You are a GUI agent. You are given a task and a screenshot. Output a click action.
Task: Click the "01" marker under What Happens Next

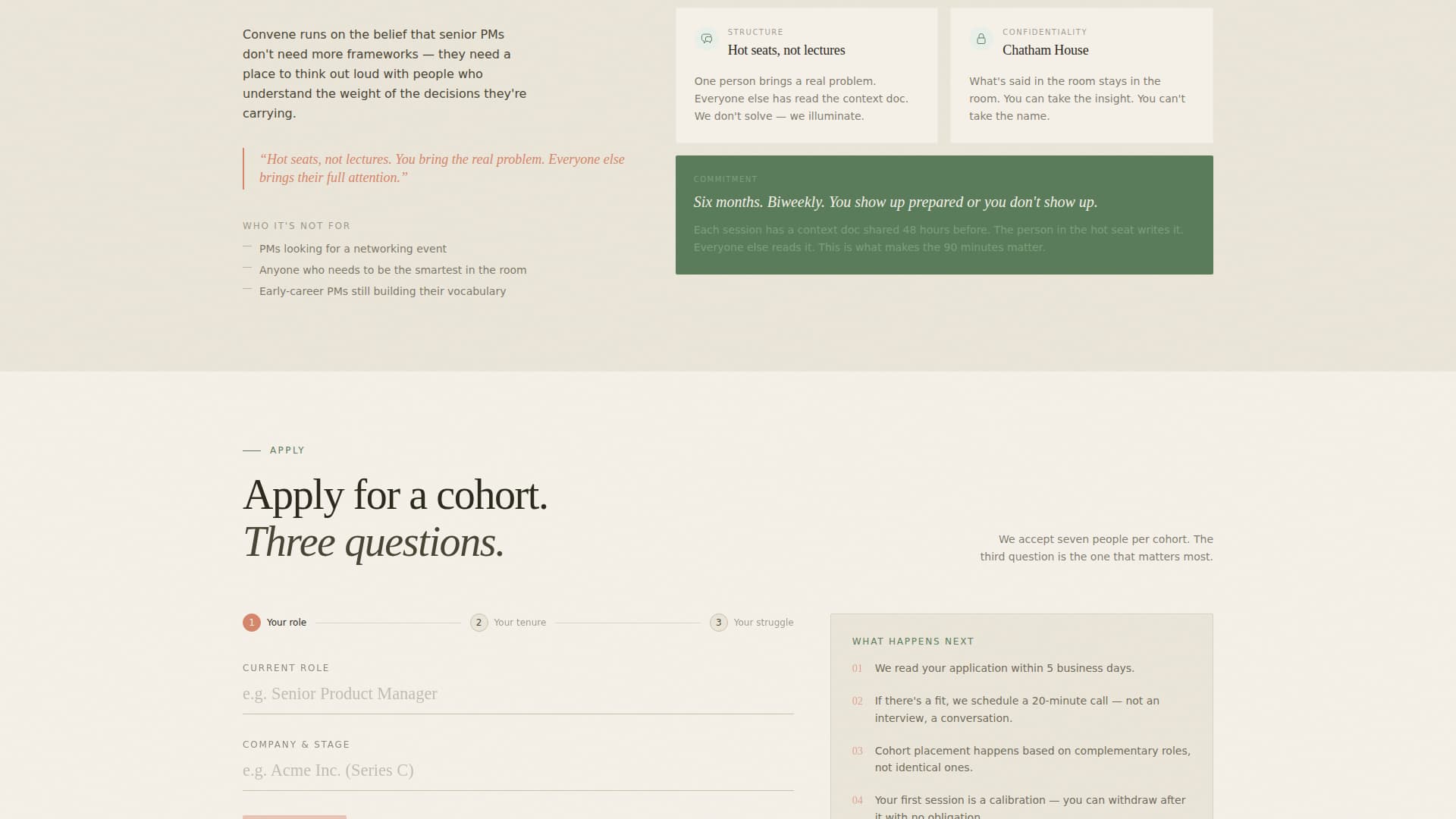pos(858,668)
